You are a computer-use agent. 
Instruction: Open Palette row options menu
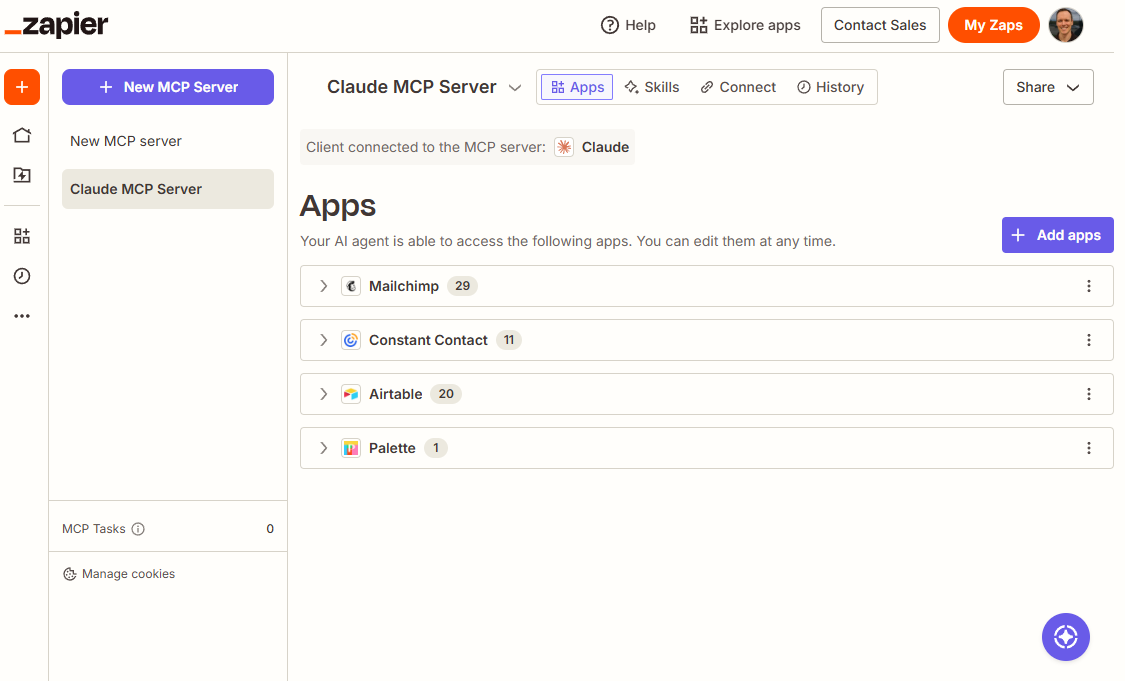pos(1088,448)
